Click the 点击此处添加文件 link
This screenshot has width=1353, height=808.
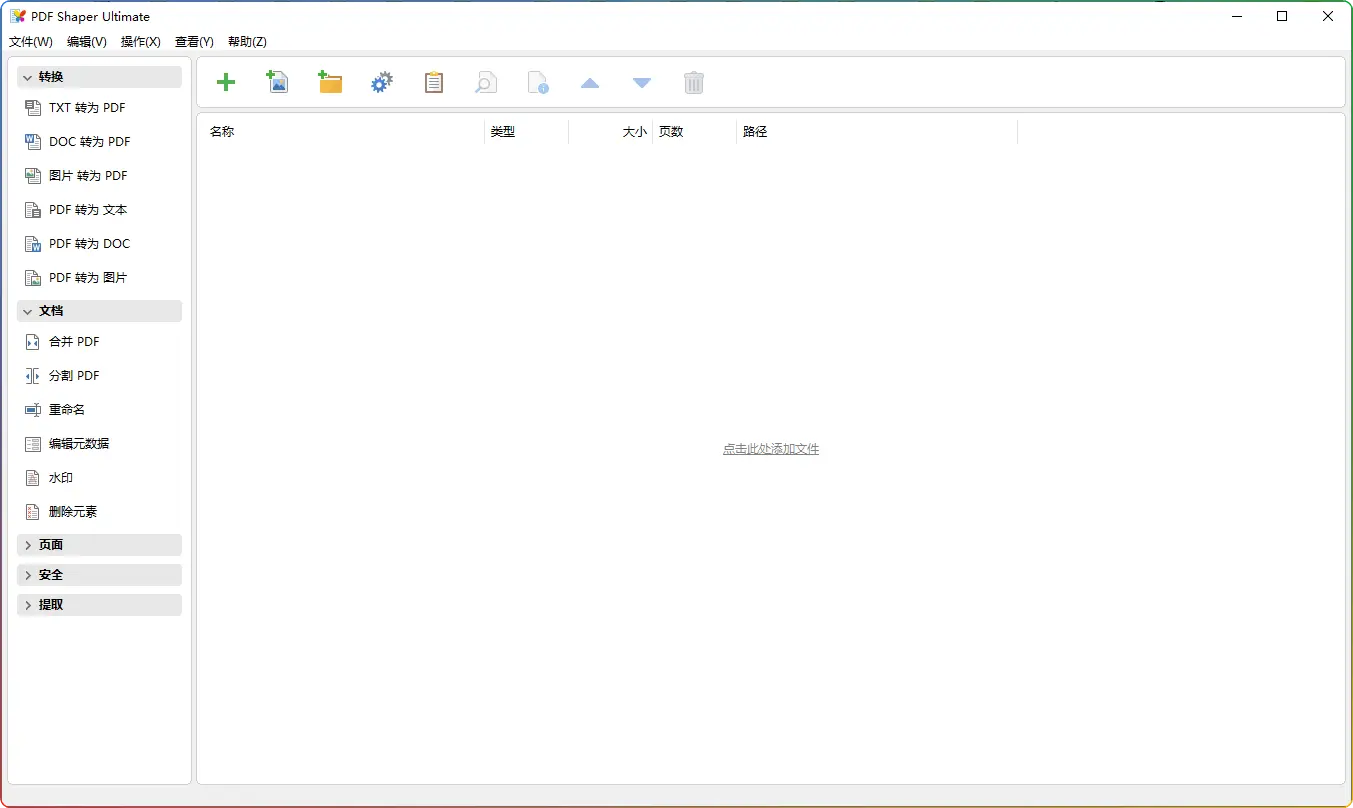click(x=770, y=449)
